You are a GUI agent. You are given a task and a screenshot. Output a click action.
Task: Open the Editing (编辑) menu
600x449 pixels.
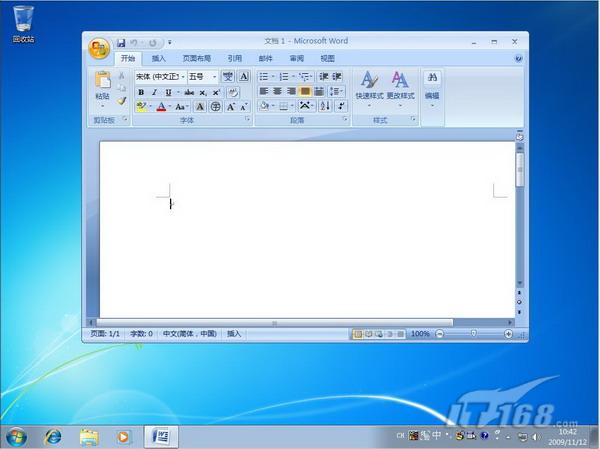[432, 89]
